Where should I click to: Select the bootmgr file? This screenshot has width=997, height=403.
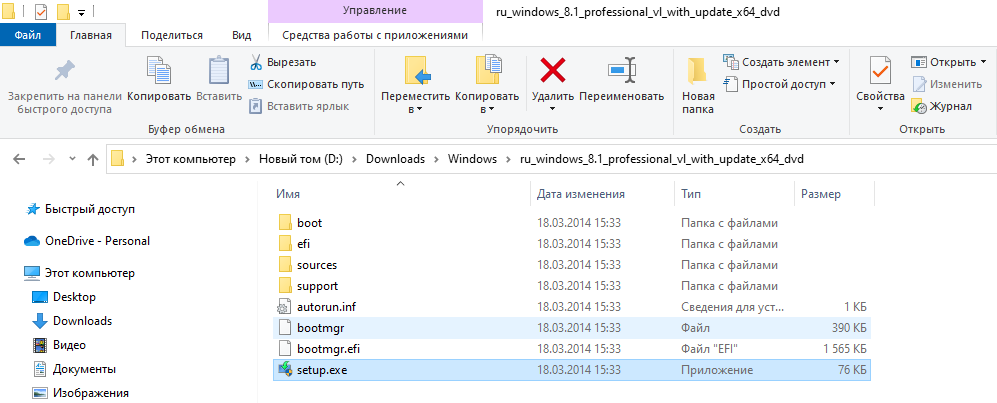click(572, 328)
